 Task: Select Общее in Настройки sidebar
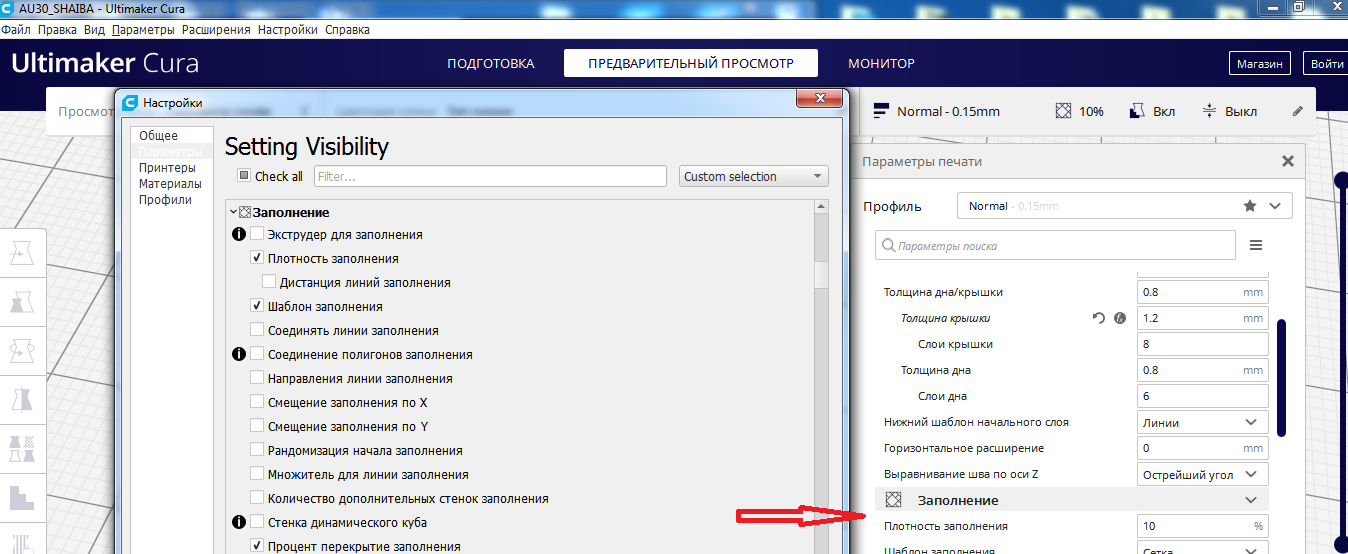(x=158, y=136)
